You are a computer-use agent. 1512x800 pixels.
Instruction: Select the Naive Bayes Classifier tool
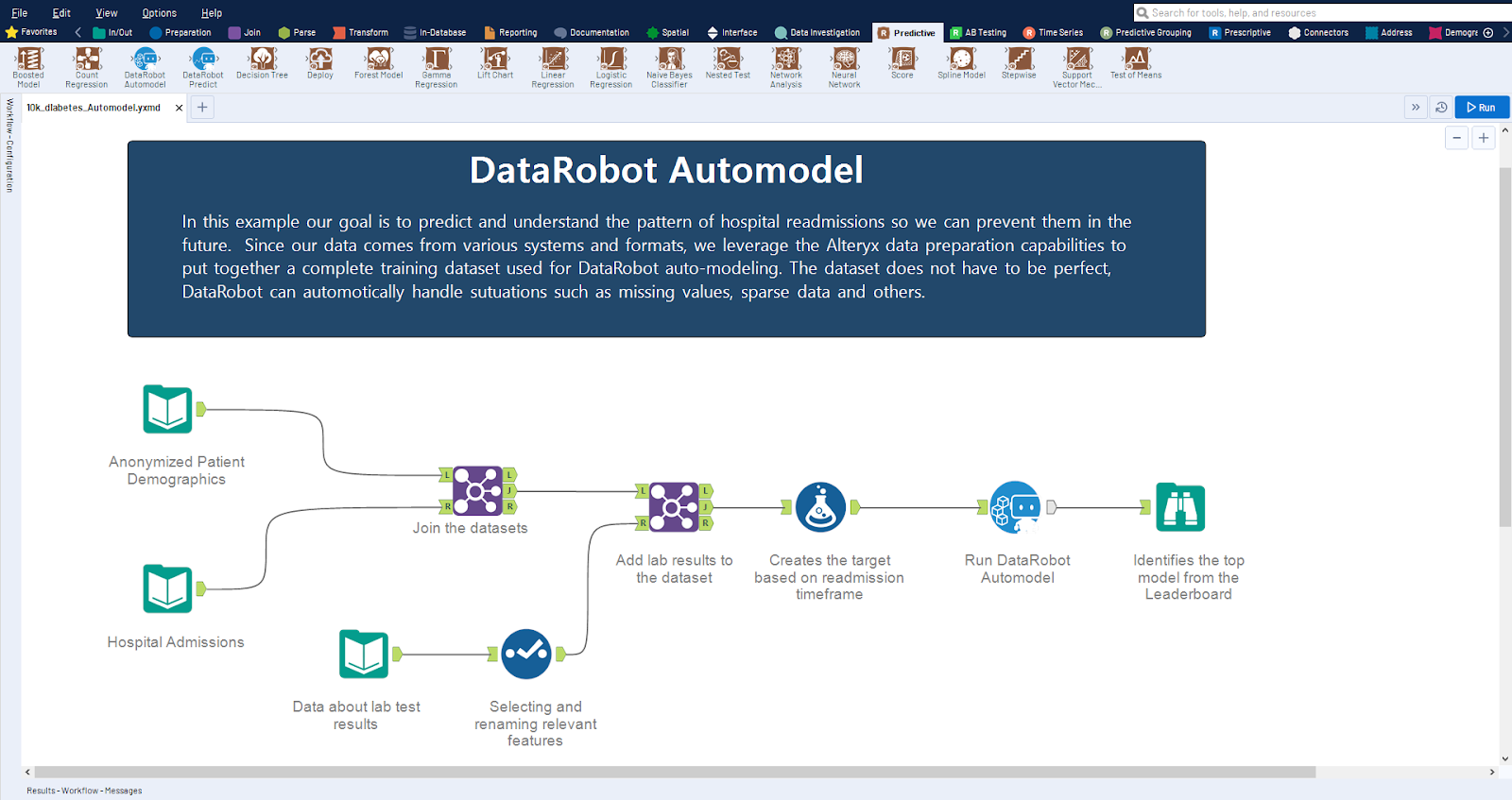(x=669, y=68)
